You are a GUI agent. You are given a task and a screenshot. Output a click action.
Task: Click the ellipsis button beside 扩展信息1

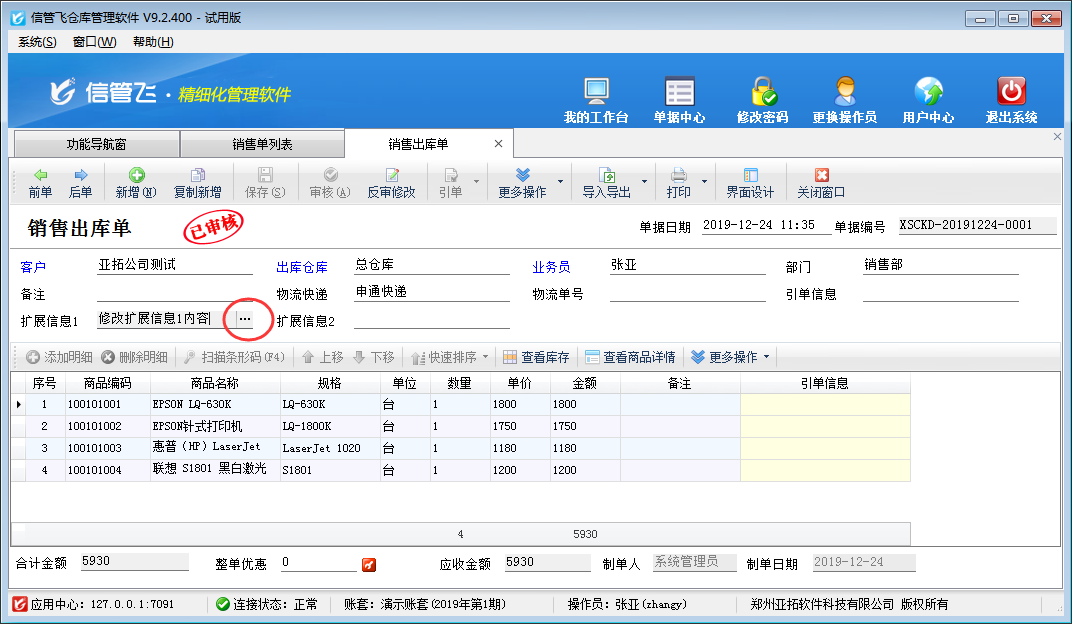pyautogui.click(x=244, y=319)
